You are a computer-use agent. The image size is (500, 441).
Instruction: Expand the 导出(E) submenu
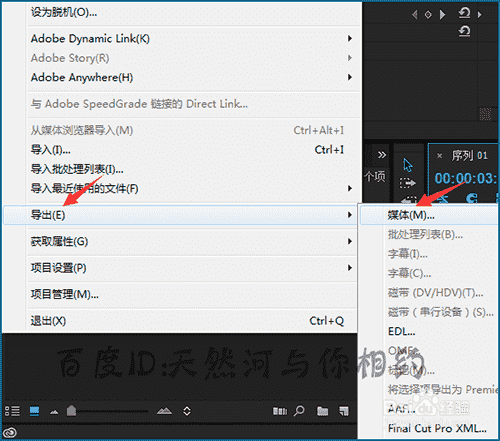tap(180, 215)
